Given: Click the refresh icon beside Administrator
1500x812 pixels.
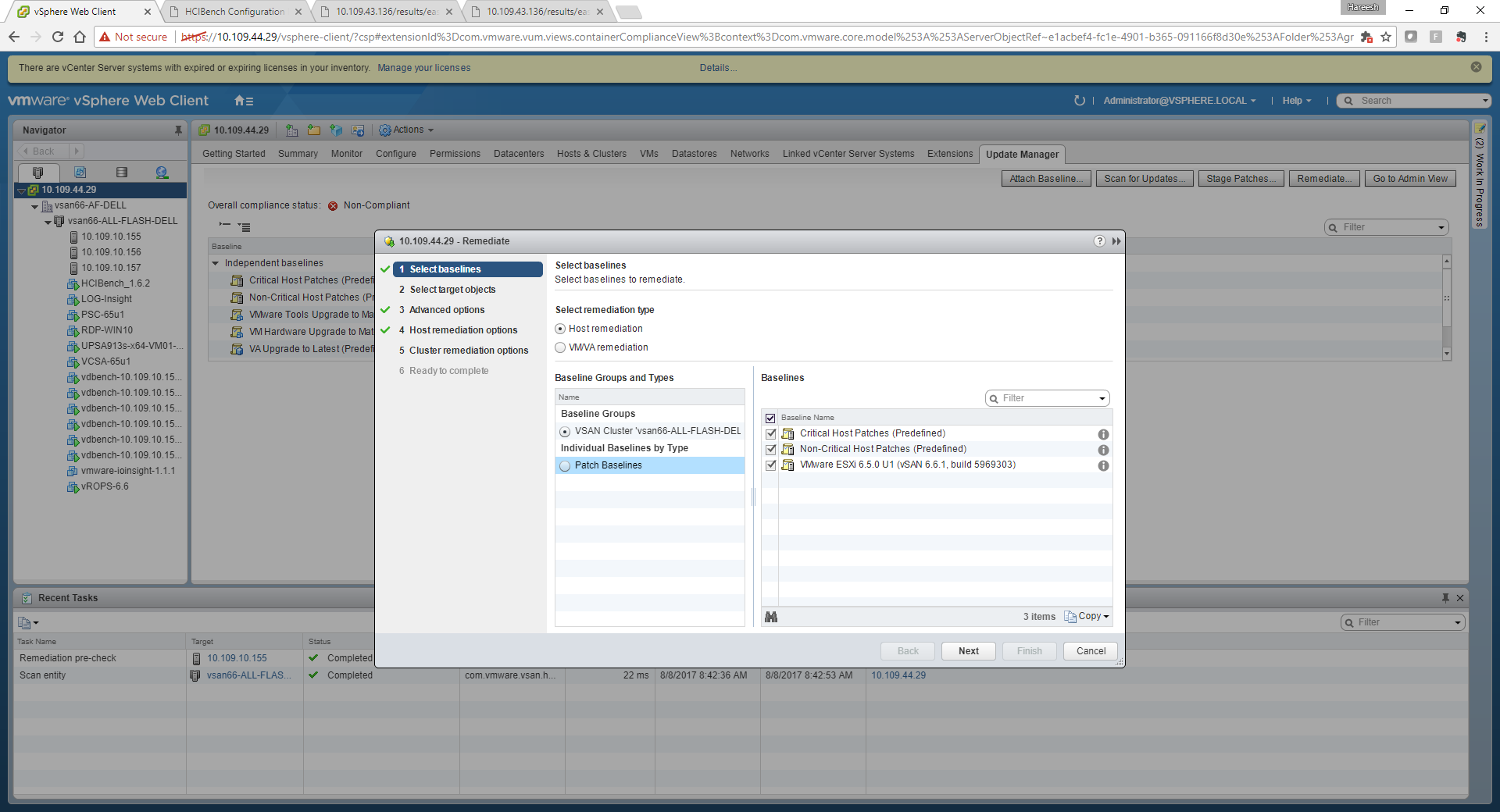Looking at the screenshot, I should [1080, 101].
